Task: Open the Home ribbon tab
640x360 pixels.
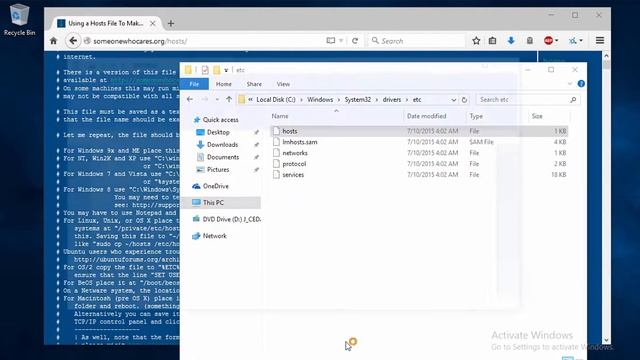Action: (x=224, y=84)
